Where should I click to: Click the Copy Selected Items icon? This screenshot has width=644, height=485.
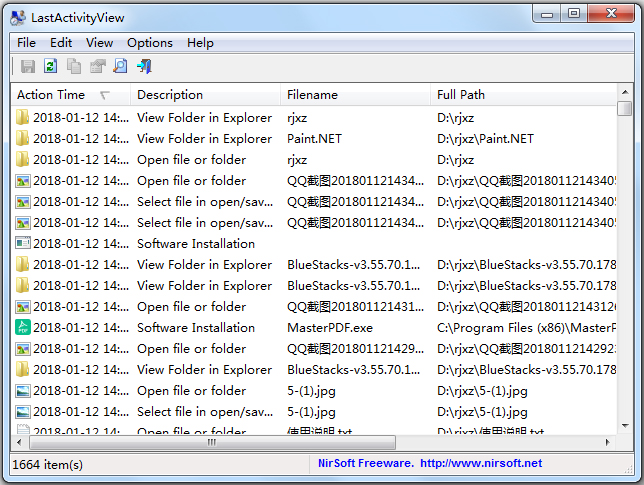point(74,67)
